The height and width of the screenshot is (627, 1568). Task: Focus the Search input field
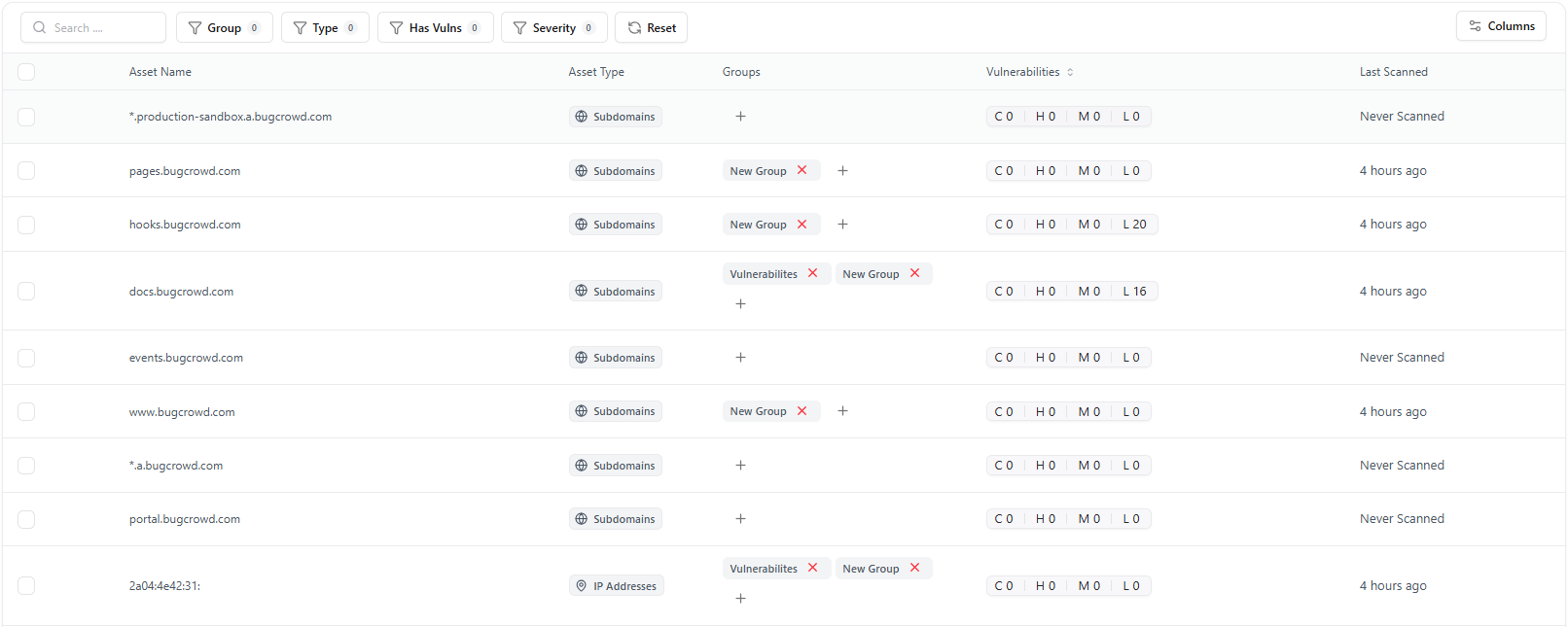tap(93, 28)
